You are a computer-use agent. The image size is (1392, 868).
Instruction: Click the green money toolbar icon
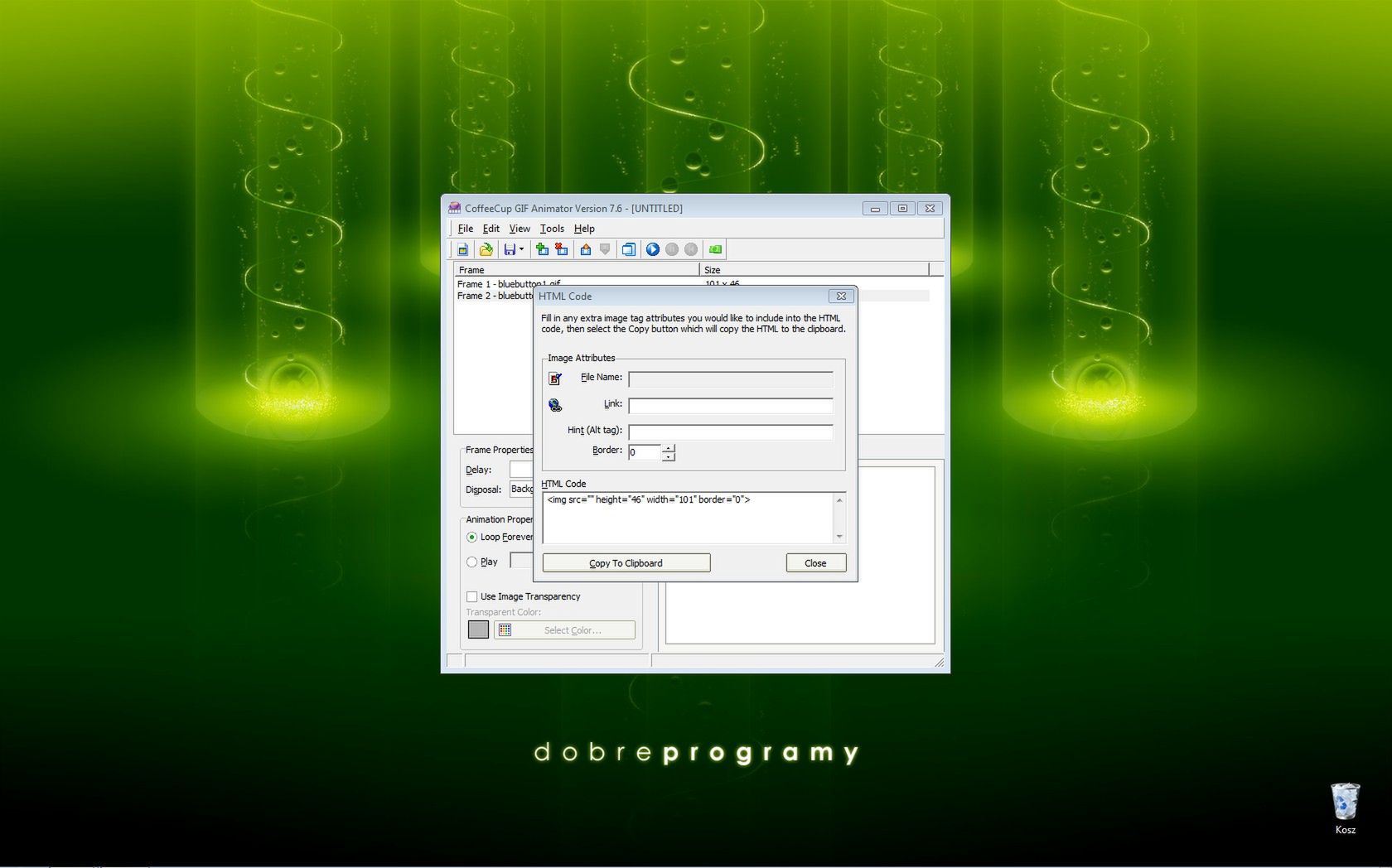click(x=715, y=249)
